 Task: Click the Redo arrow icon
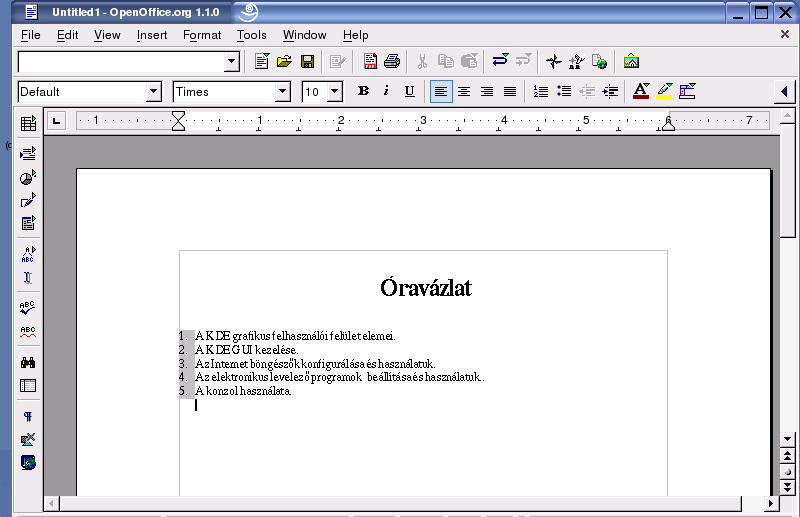coord(523,61)
